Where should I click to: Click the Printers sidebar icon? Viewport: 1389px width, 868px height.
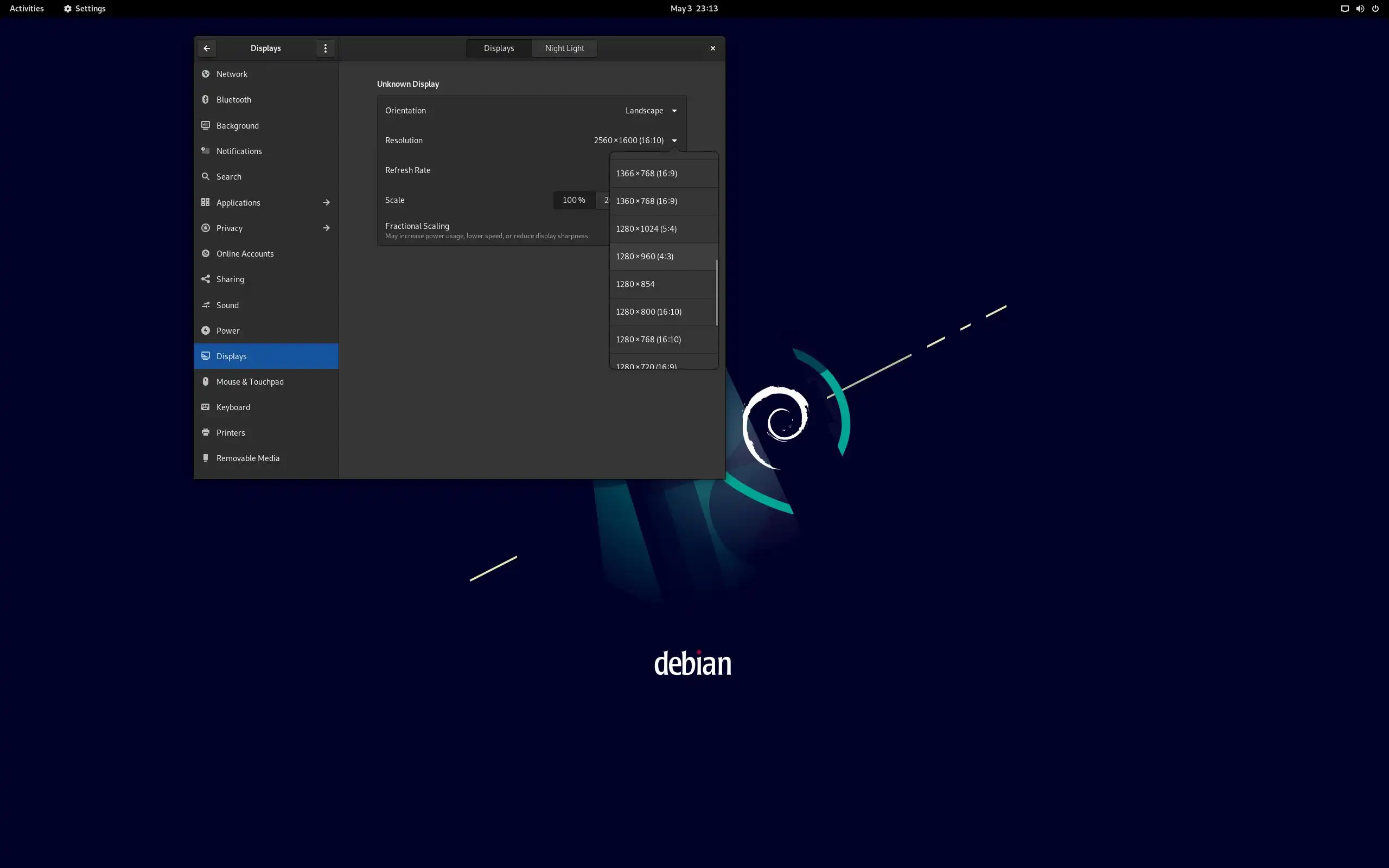pos(206,432)
